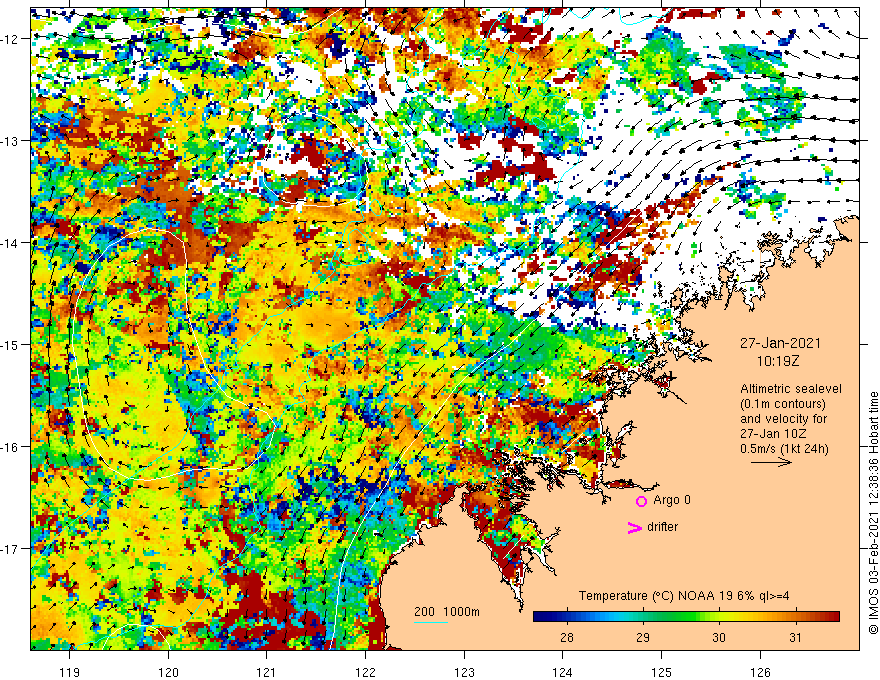Click the 'Argo 0' legend label
Viewport: 880px width, 680px height.
pyautogui.click(x=672, y=500)
